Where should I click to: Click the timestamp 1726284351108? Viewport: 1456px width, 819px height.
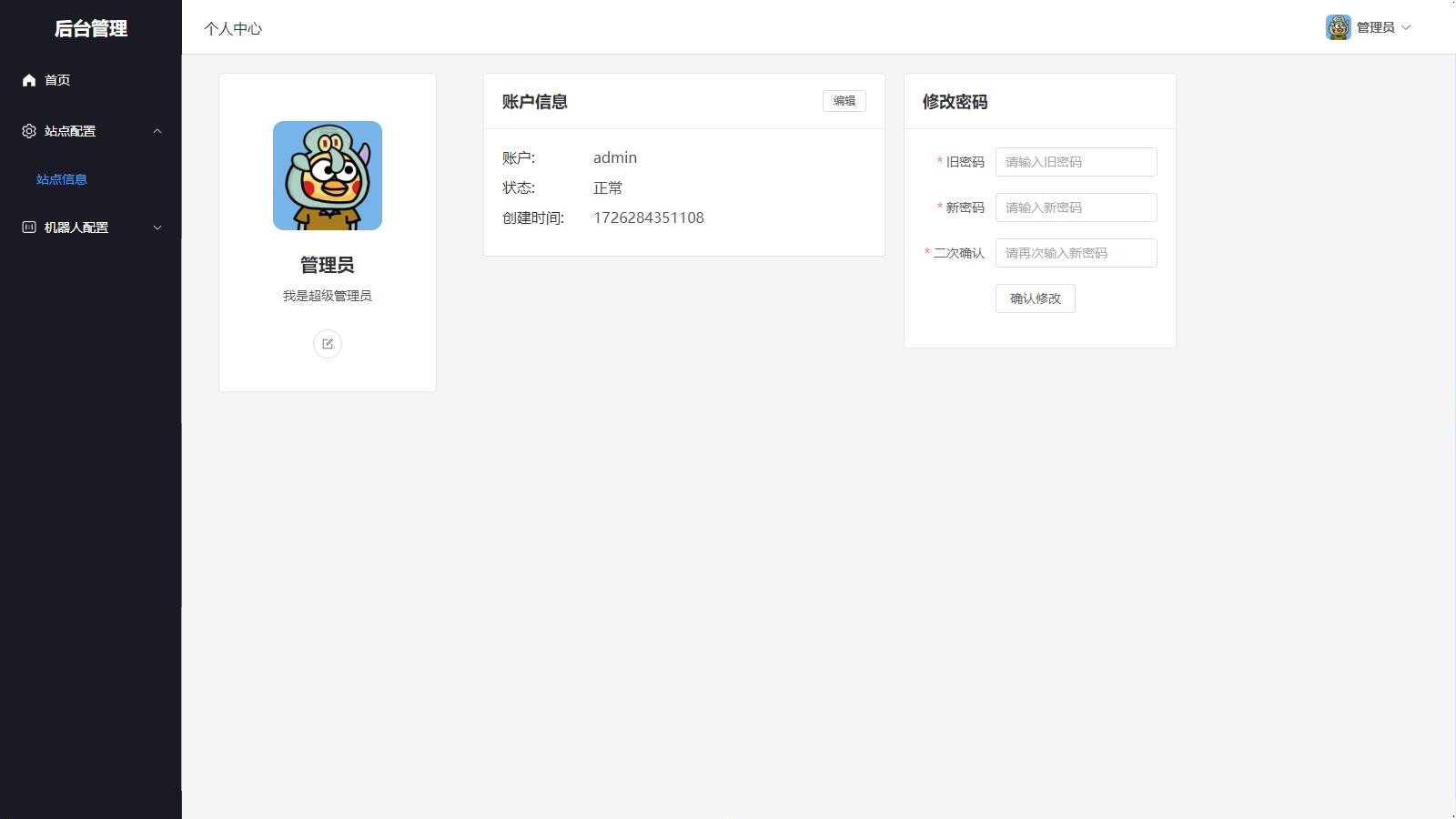click(649, 217)
